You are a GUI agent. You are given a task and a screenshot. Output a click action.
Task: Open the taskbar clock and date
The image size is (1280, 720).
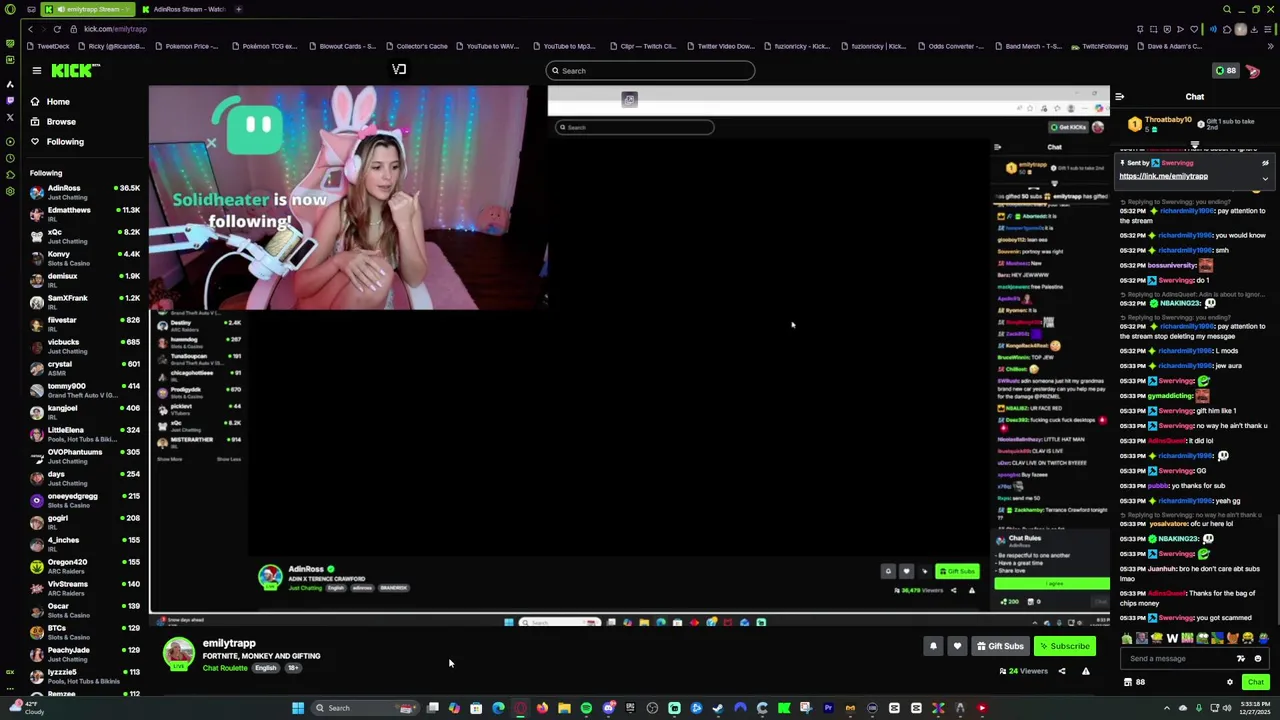[x=1255, y=708]
